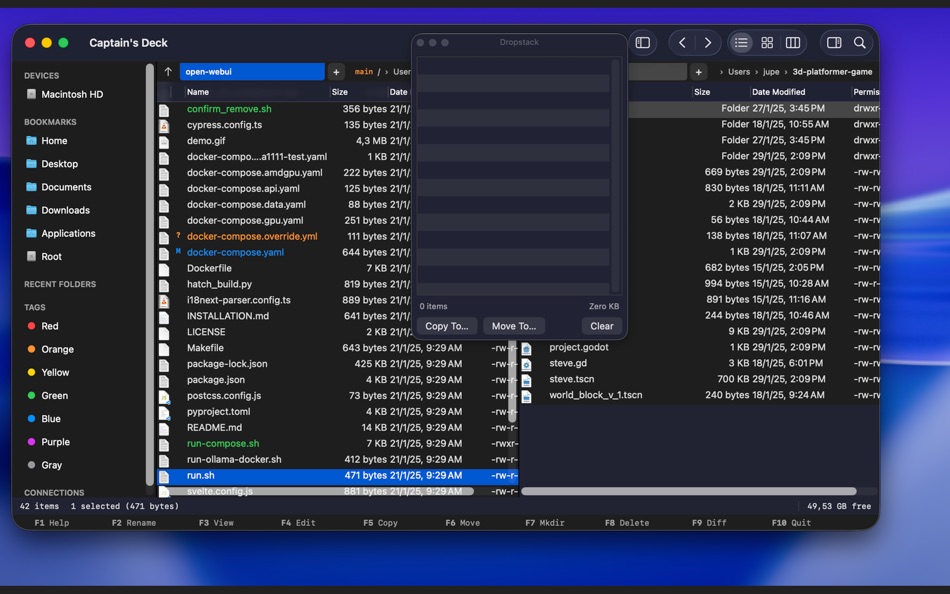Toggle the right inspector panel icon

click(x=834, y=43)
